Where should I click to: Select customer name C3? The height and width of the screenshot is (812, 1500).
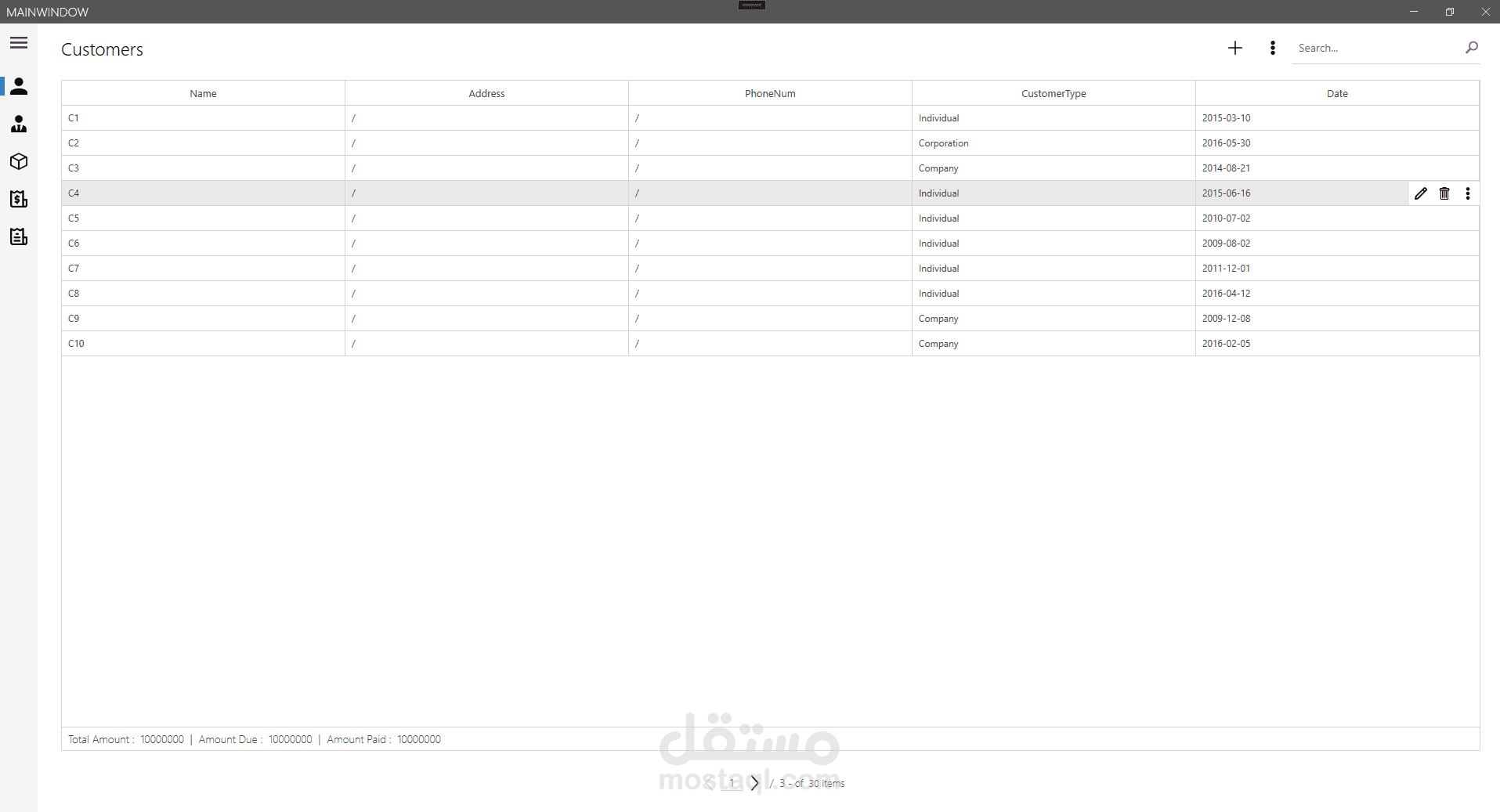(x=74, y=168)
